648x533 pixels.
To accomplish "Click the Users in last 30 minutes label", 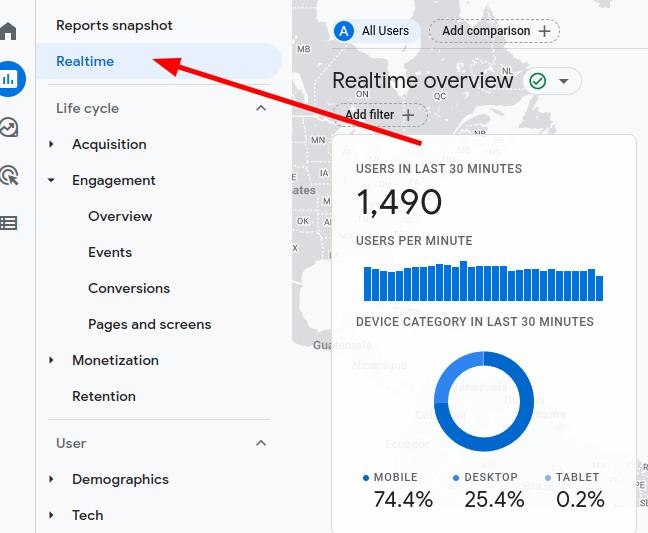I will (439, 169).
